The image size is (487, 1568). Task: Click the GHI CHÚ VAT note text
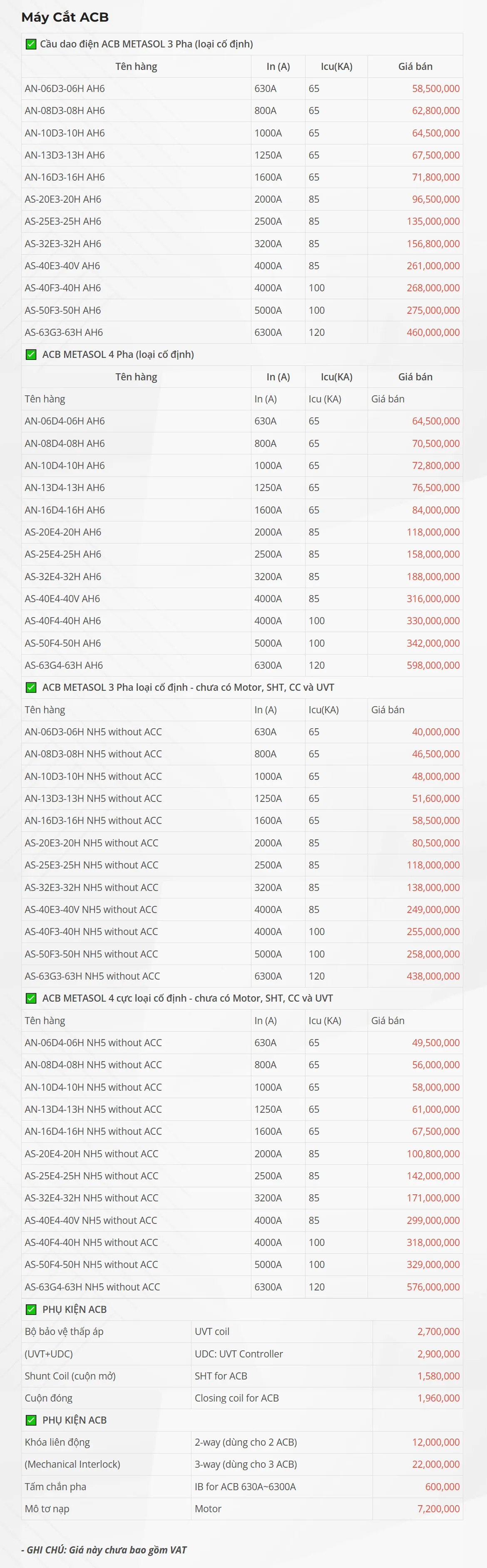point(104,1550)
